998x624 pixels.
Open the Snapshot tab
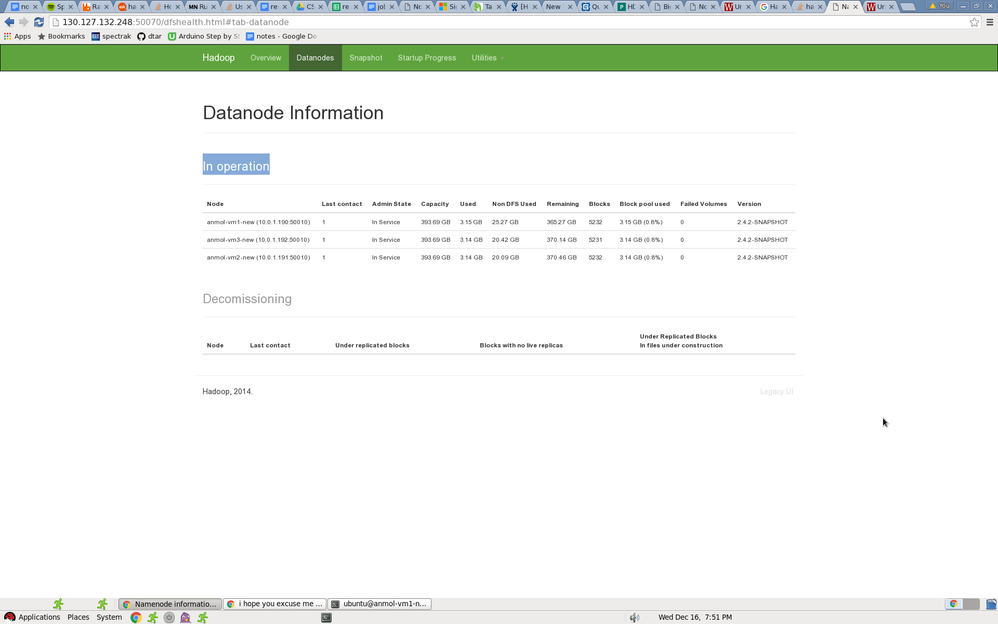coord(365,58)
